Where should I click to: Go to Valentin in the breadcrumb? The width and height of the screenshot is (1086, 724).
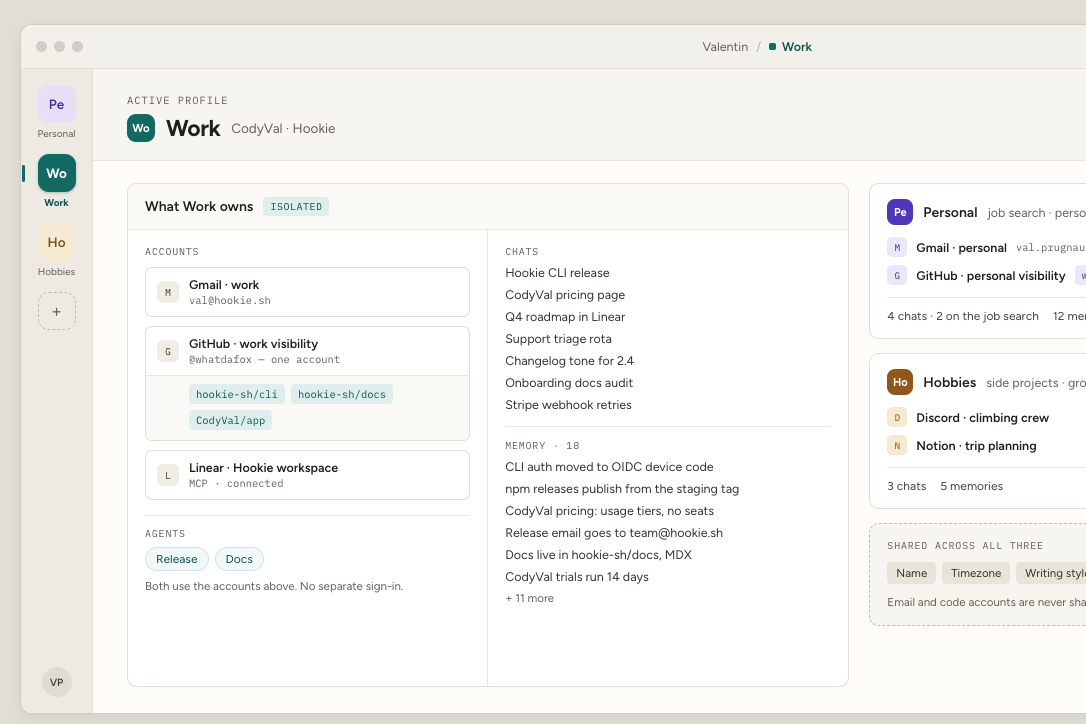pos(724,46)
